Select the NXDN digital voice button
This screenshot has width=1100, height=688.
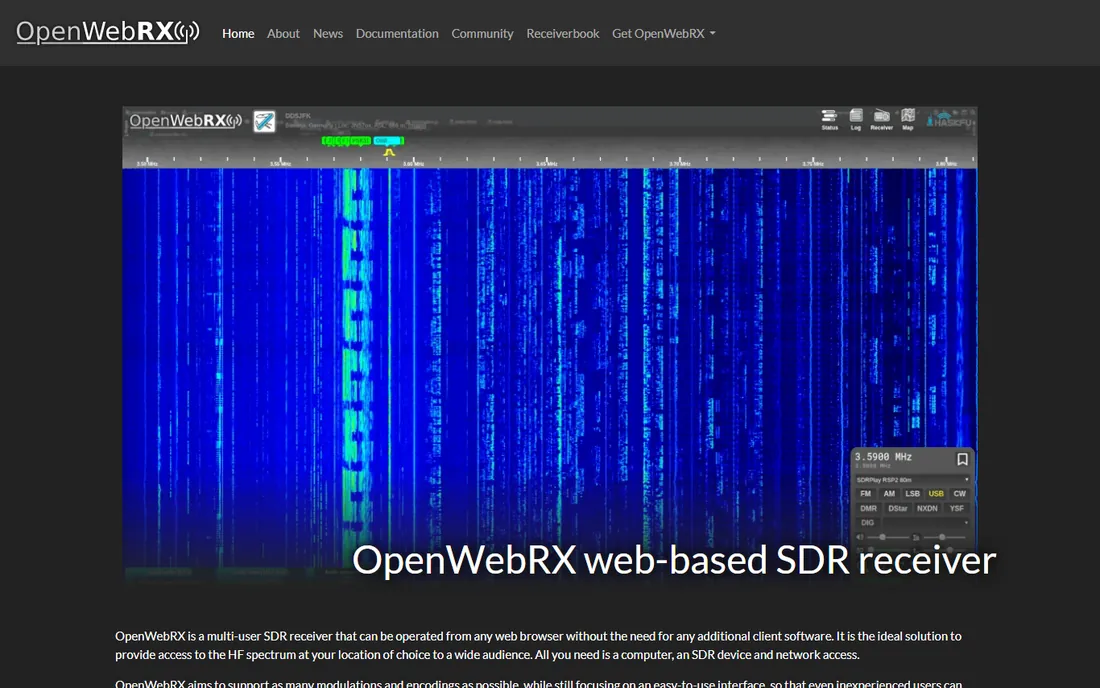pyautogui.click(x=927, y=508)
